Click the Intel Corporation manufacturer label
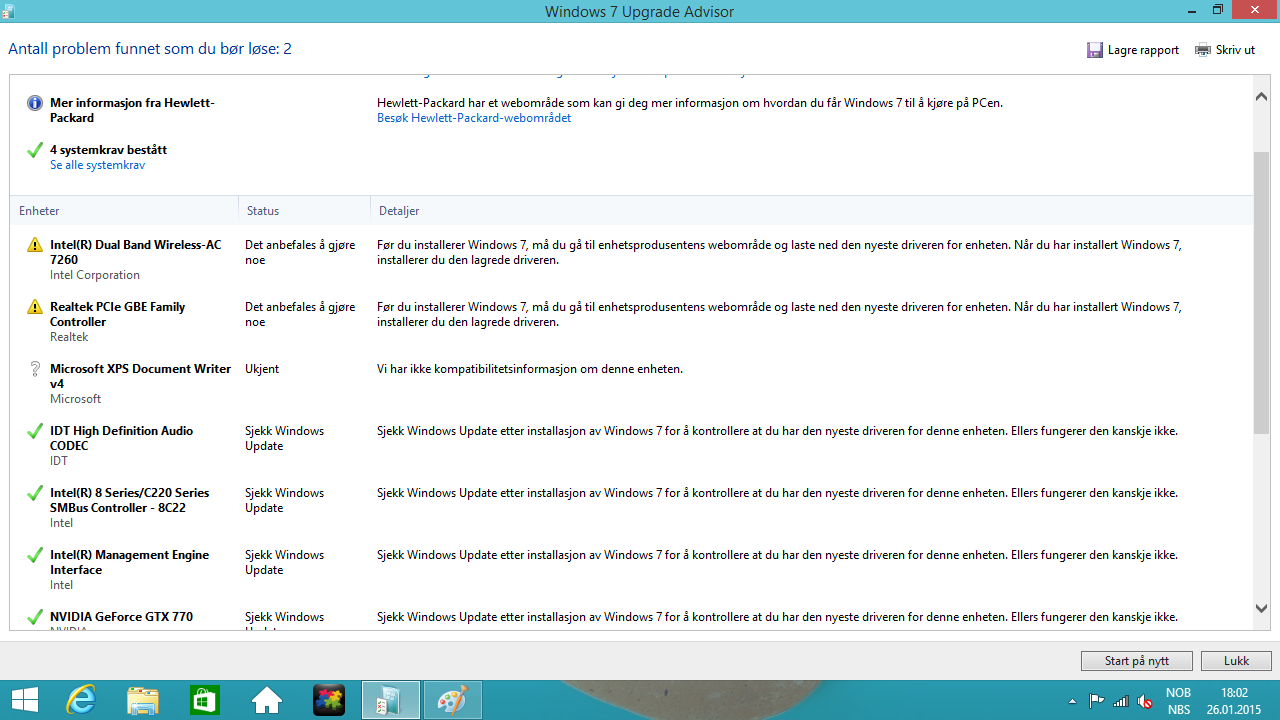This screenshot has width=1280, height=720. point(95,275)
